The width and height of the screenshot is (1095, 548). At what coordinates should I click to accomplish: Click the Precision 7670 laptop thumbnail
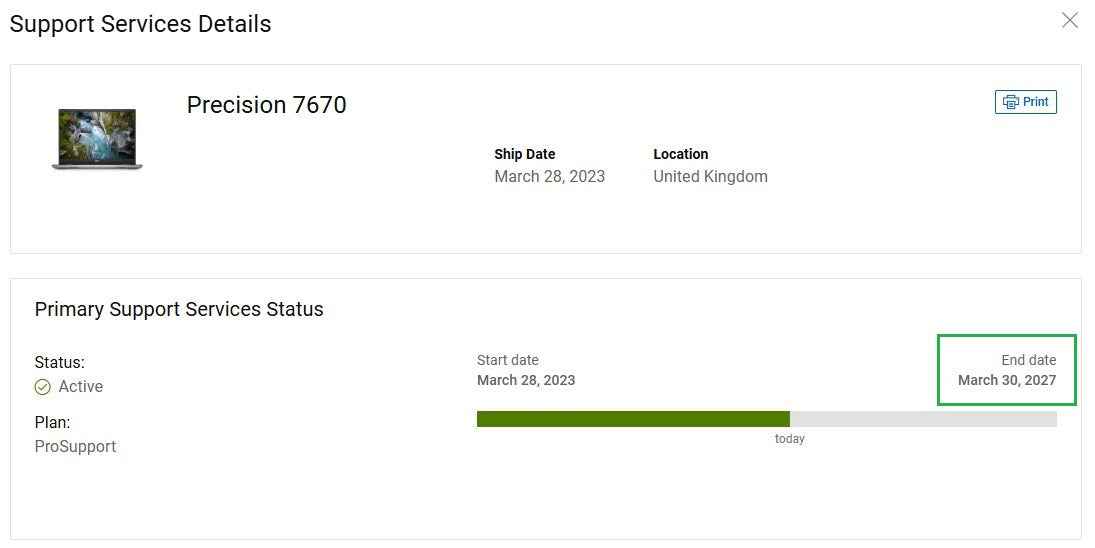point(97,139)
